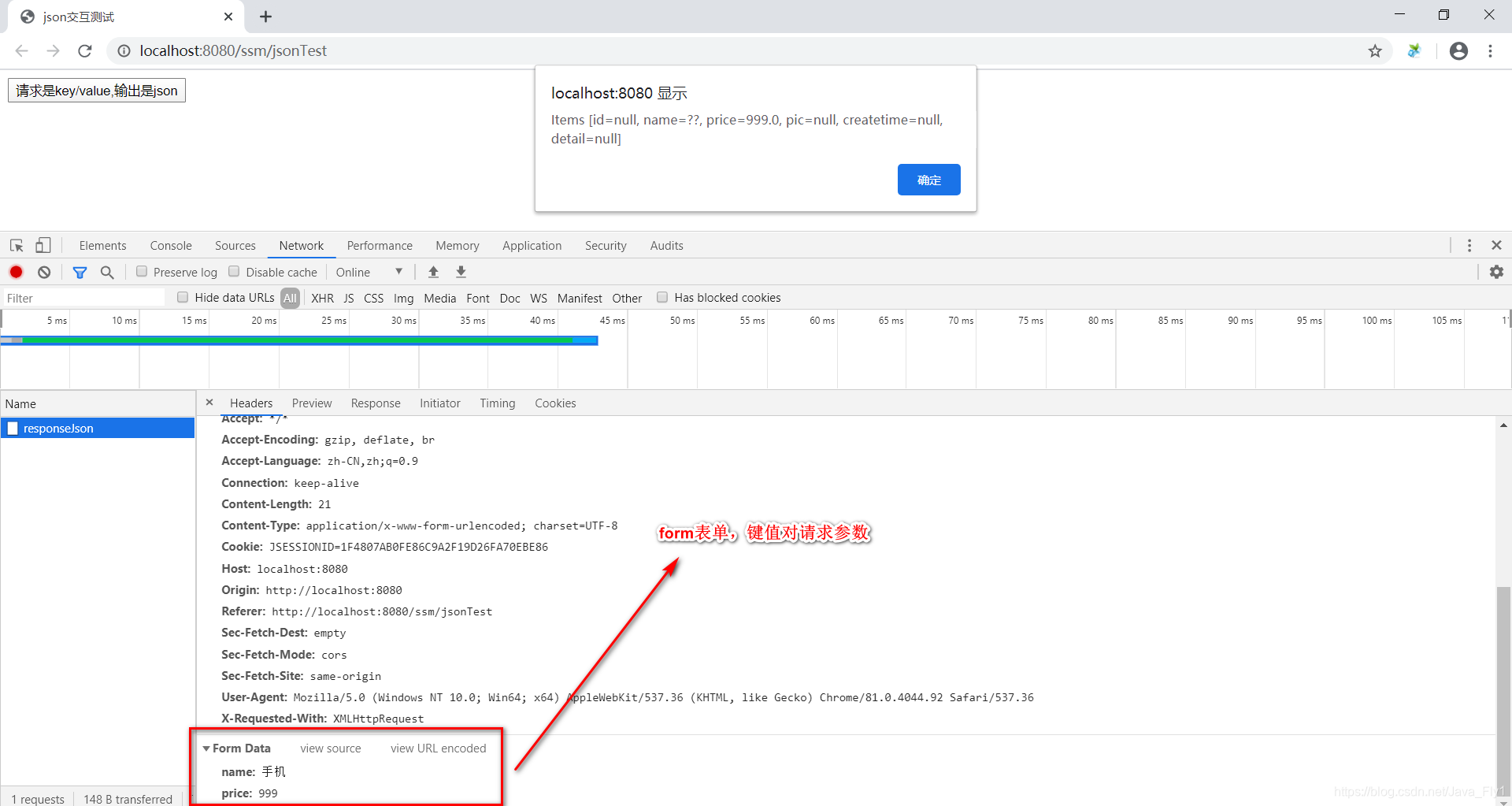Click the browser forward arrow
Viewport: 1512px width, 806px height.
(x=54, y=51)
